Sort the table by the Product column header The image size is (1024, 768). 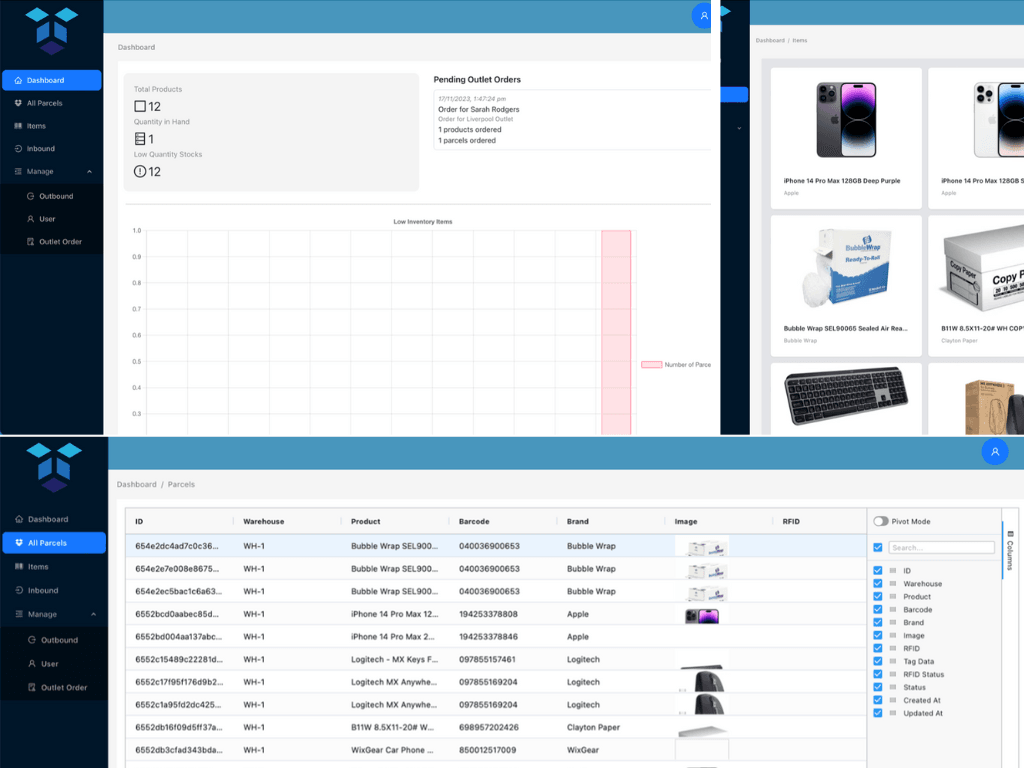[367, 521]
